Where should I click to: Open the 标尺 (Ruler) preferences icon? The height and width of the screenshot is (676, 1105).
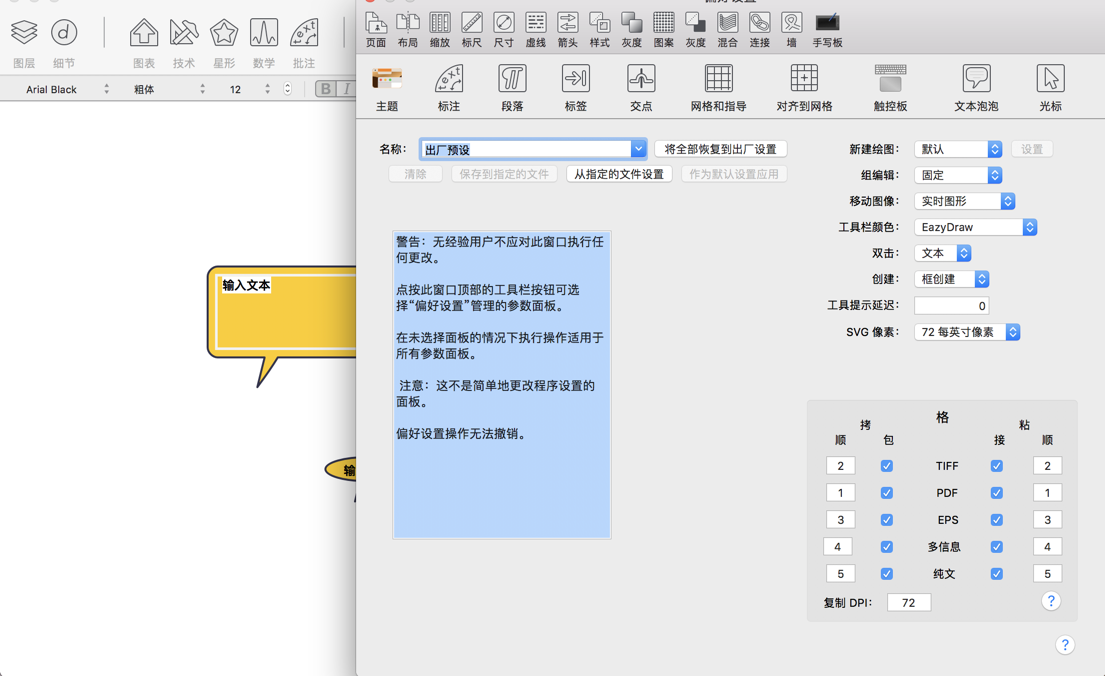tap(471, 29)
